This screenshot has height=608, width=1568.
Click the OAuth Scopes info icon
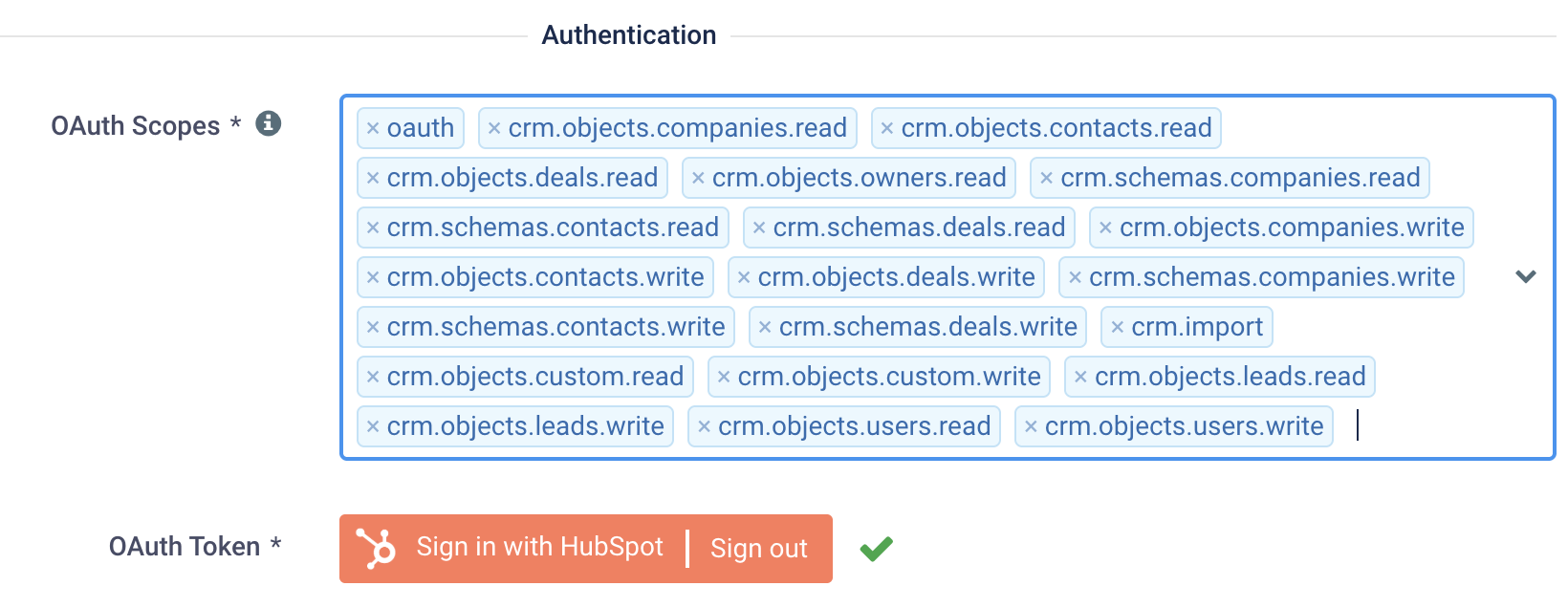[269, 123]
